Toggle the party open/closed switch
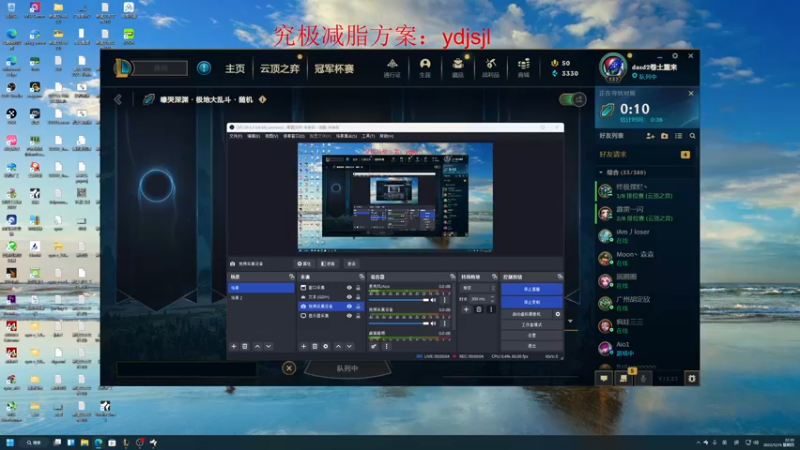This screenshot has width=800, height=450. pyautogui.click(x=572, y=99)
